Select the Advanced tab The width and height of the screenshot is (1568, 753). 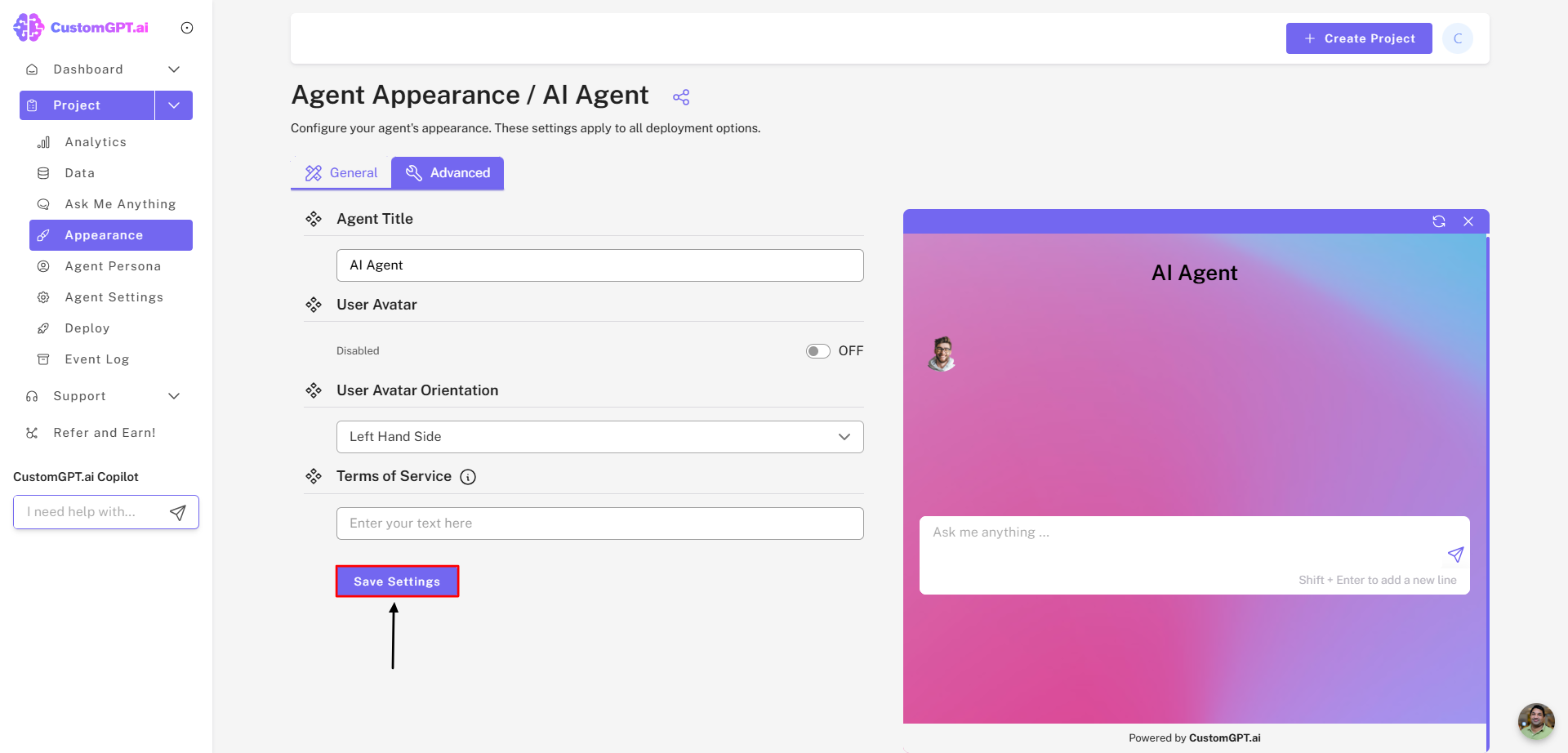[x=448, y=173]
